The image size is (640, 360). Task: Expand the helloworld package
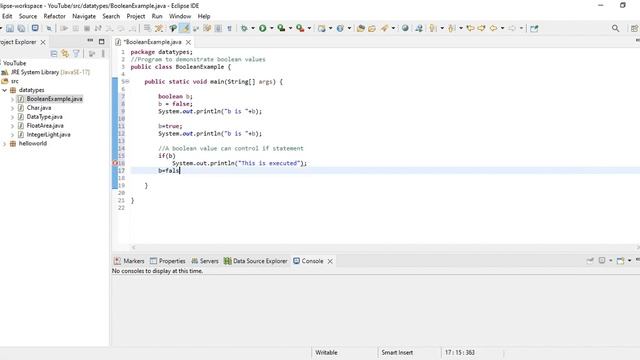(x=4, y=144)
